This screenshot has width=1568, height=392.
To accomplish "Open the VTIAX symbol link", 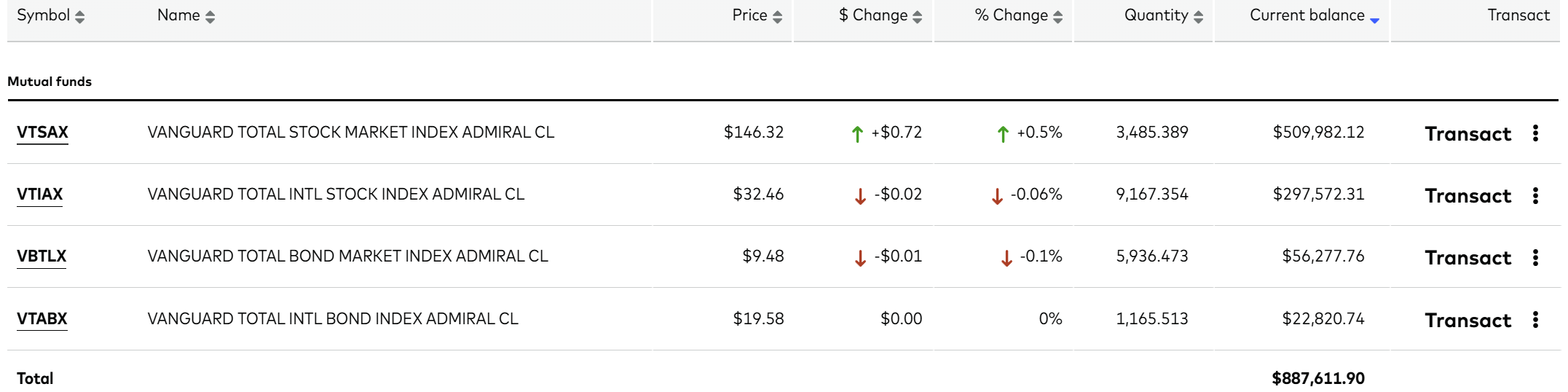I will [x=39, y=195].
